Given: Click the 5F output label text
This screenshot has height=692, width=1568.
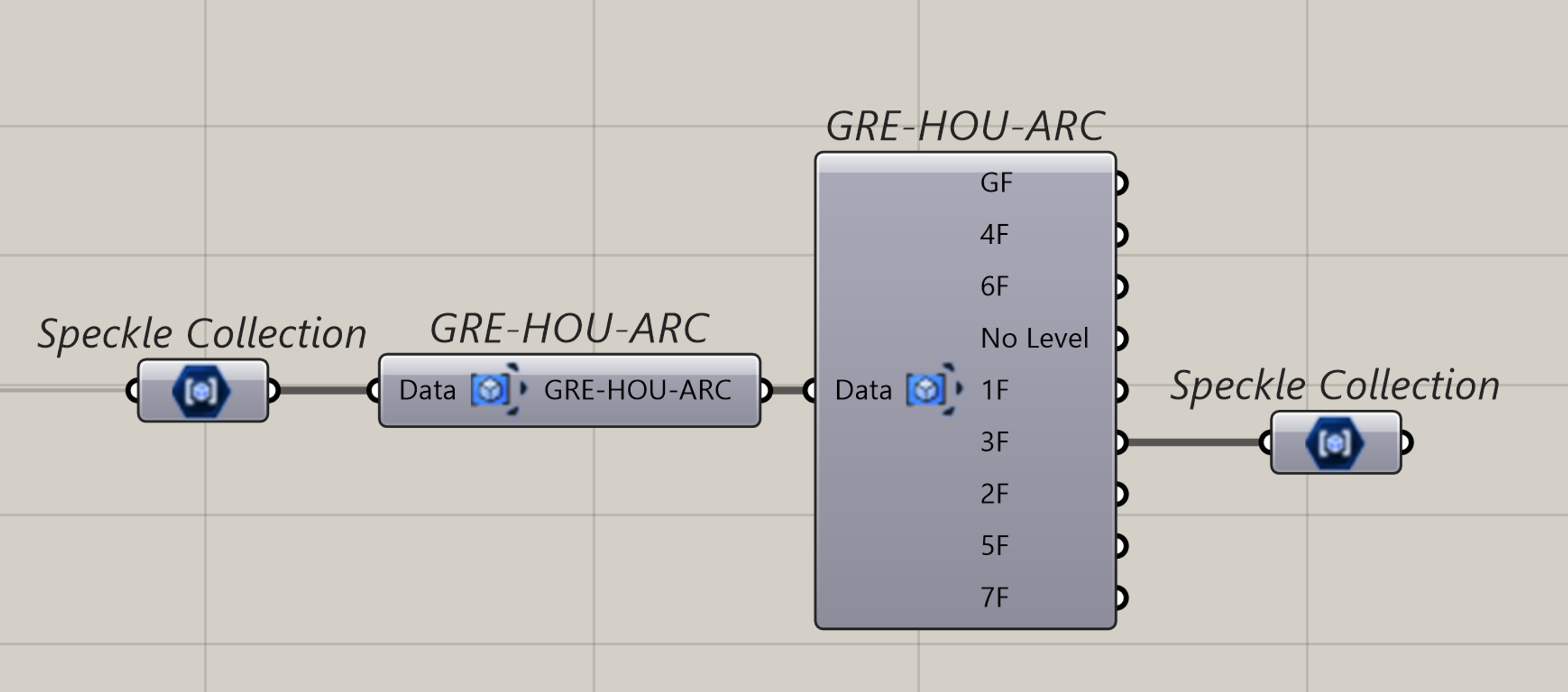Looking at the screenshot, I should click(x=995, y=546).
